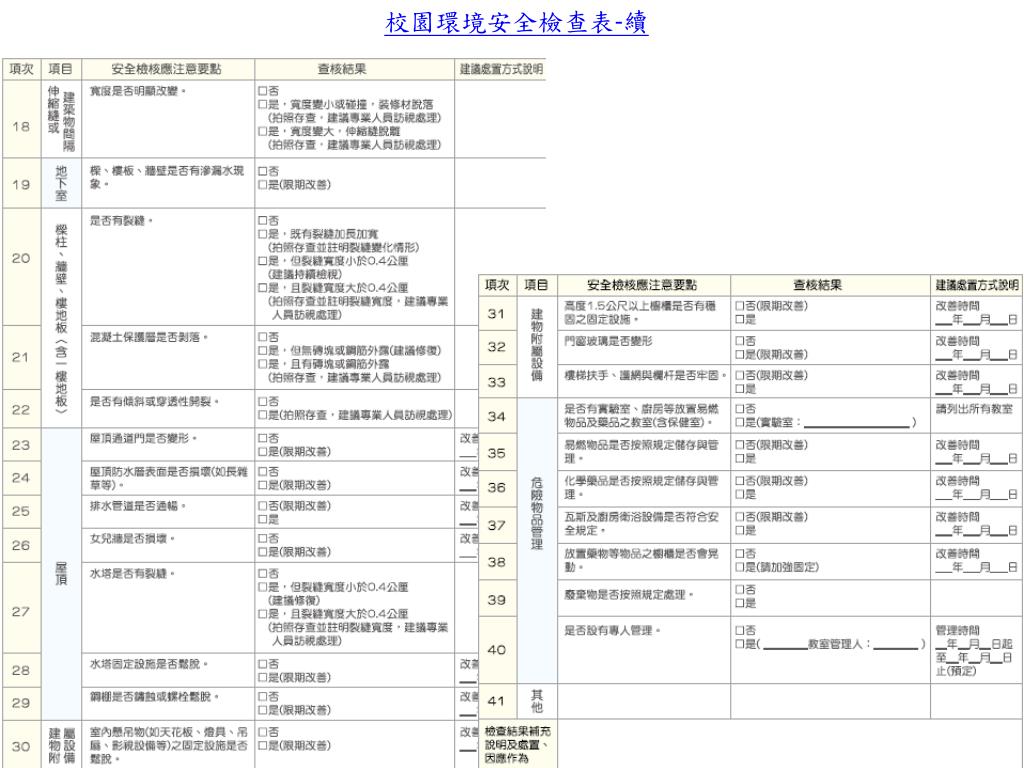Check 是(限期改善) for 鋼棚是否鏽蝕或螺栓鬆脫
Viewport: 1024px width, 768px height.
click(263, 710)
